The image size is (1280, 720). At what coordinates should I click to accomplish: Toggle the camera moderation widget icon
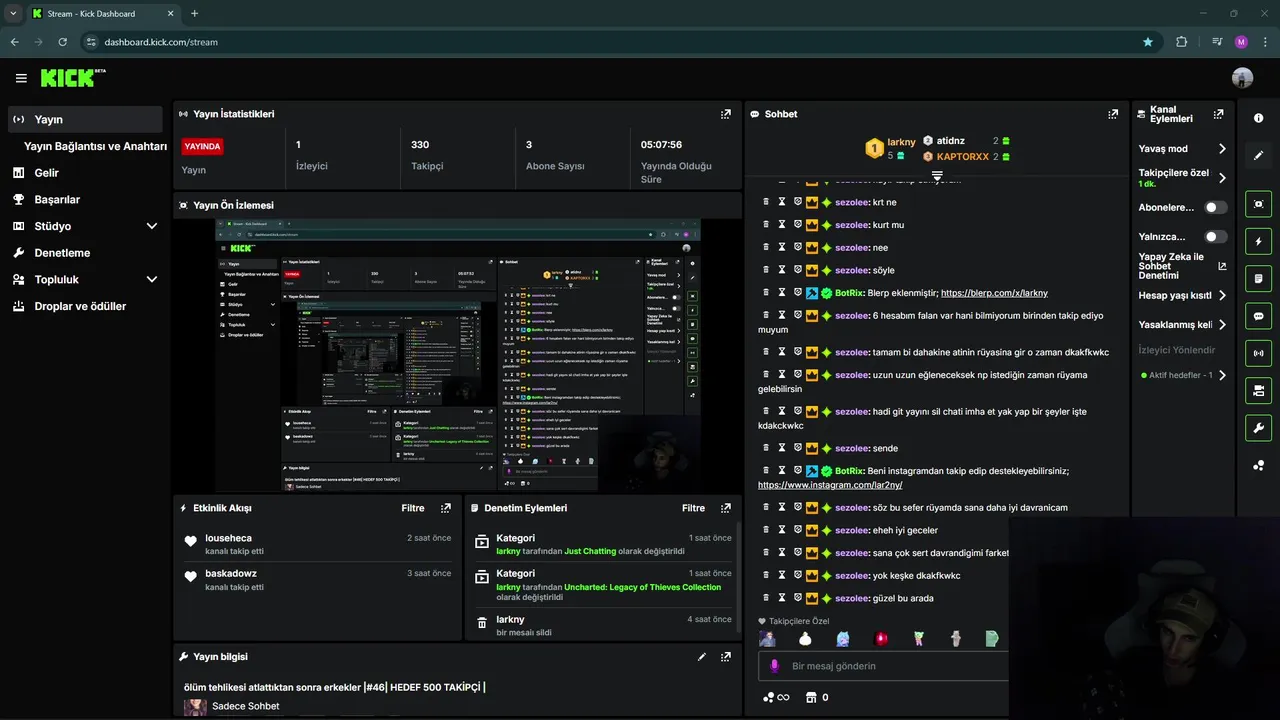[1259, 390]
